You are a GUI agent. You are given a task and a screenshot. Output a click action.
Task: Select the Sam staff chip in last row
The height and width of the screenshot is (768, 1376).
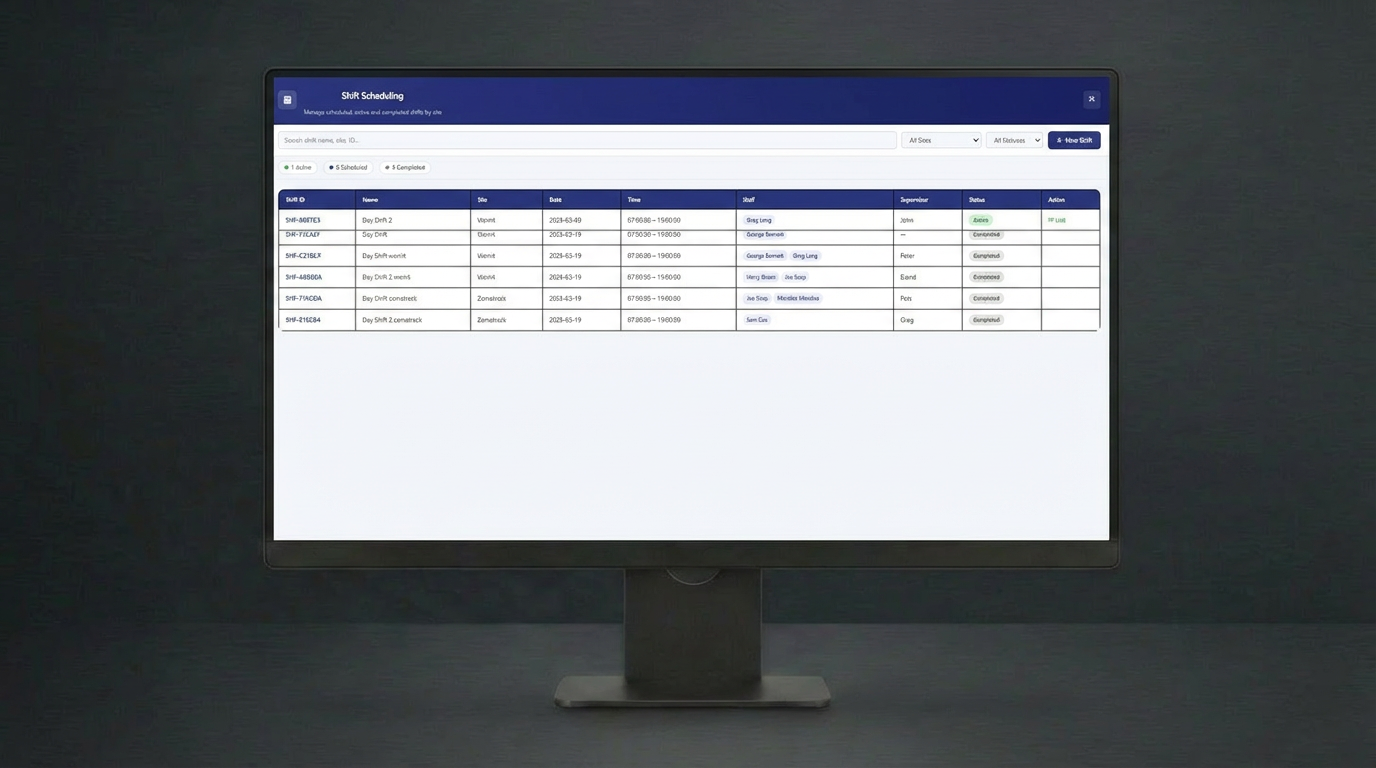pos(757,320)
